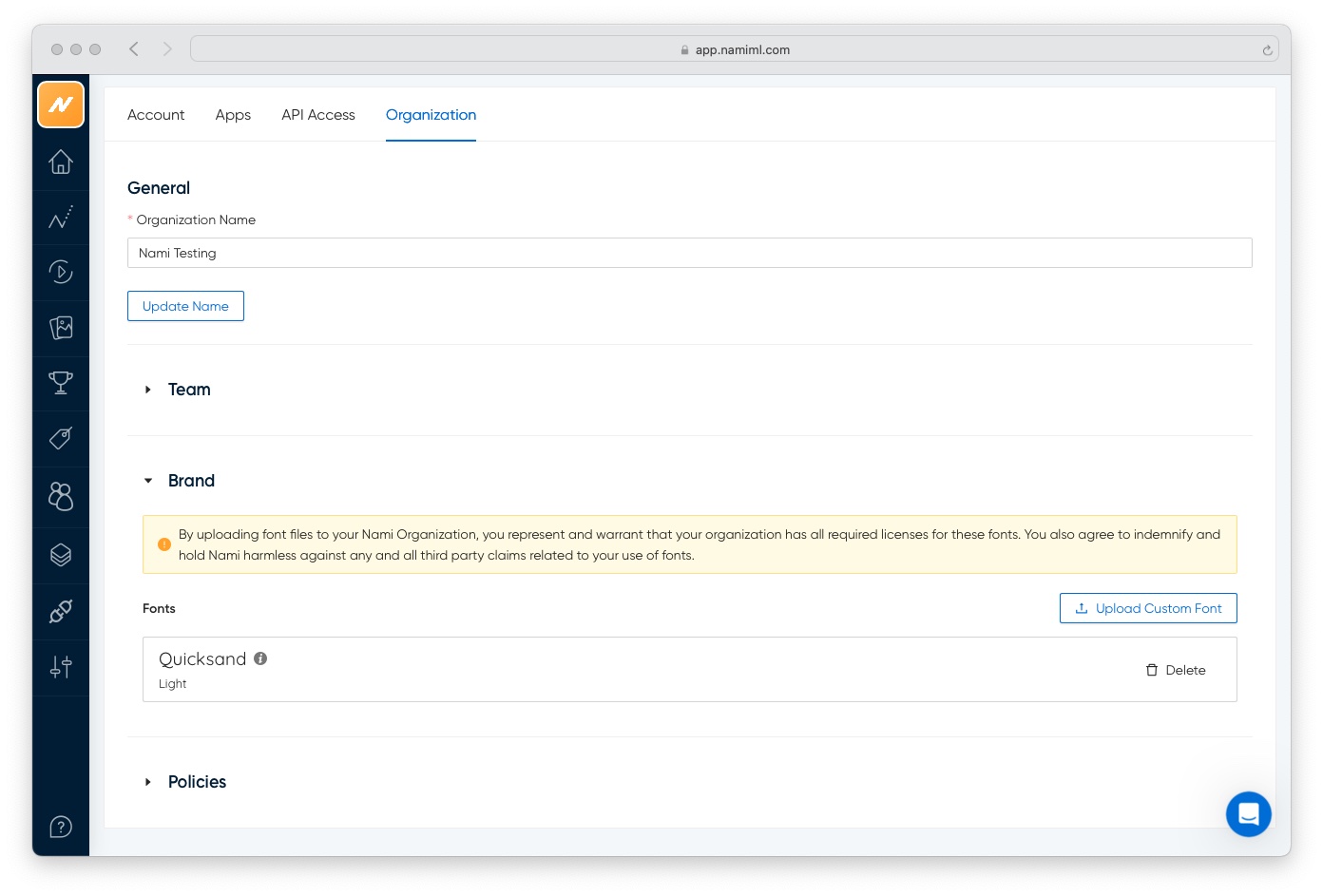
Task: Click the Delete label for Quicksand
Action: pos(1185,670)
